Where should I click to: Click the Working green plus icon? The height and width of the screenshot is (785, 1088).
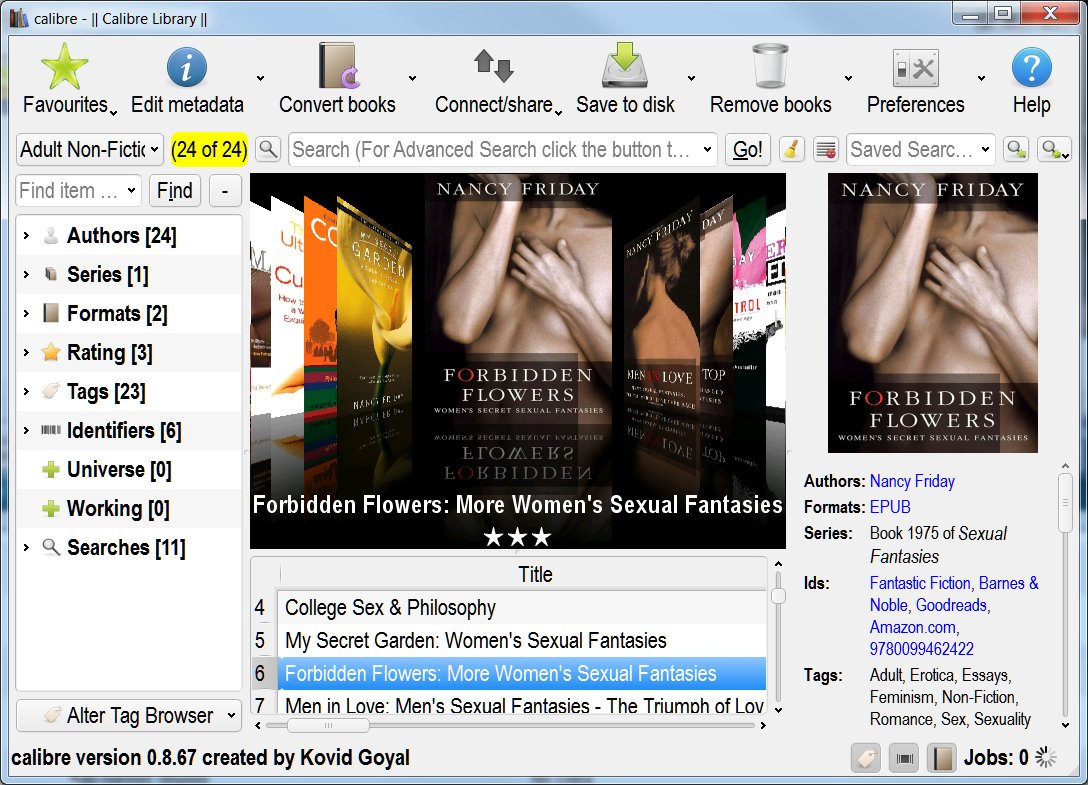51,509
